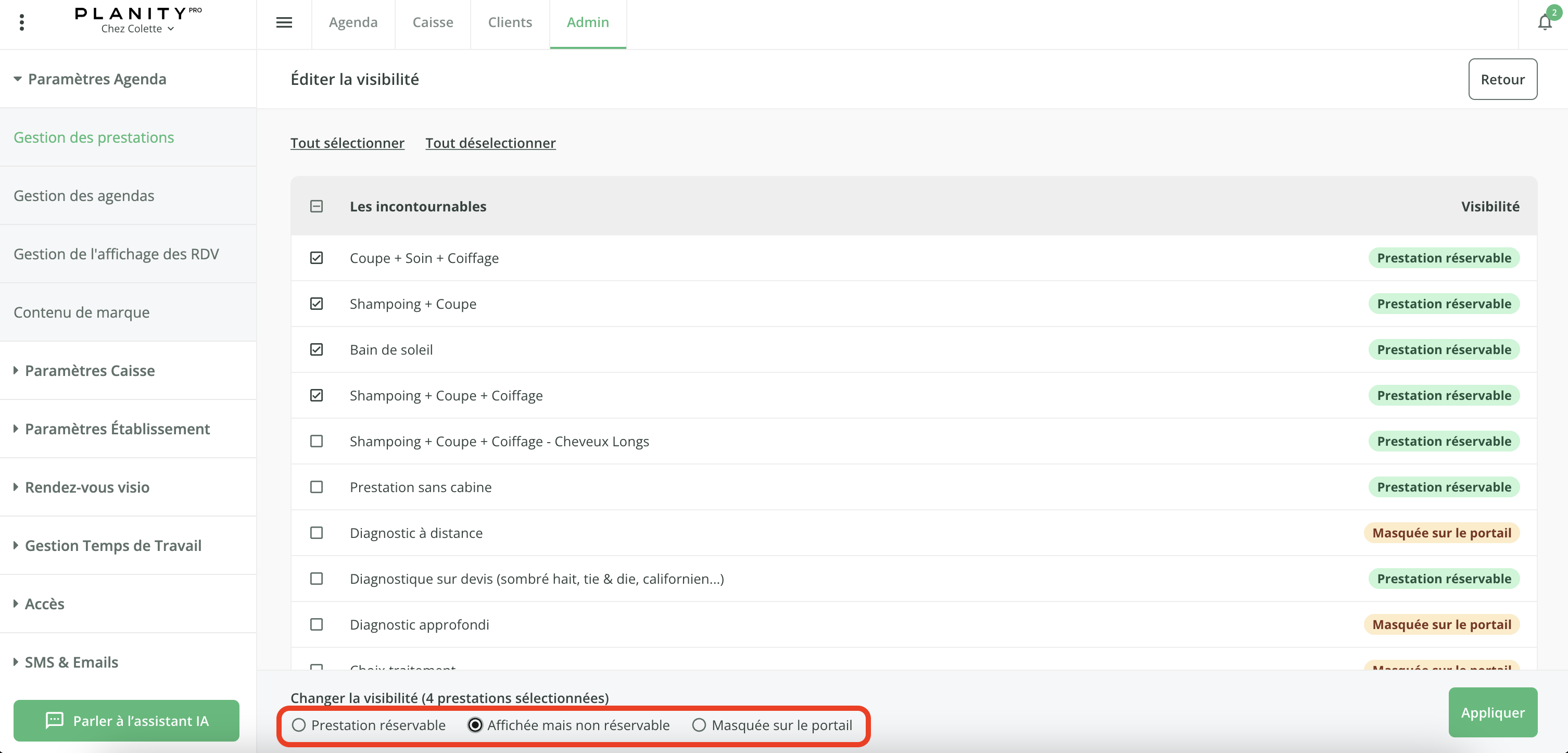Click the chat icon for the AI assistant
Screen dimensions: 1568x753
tap(55, 720)
